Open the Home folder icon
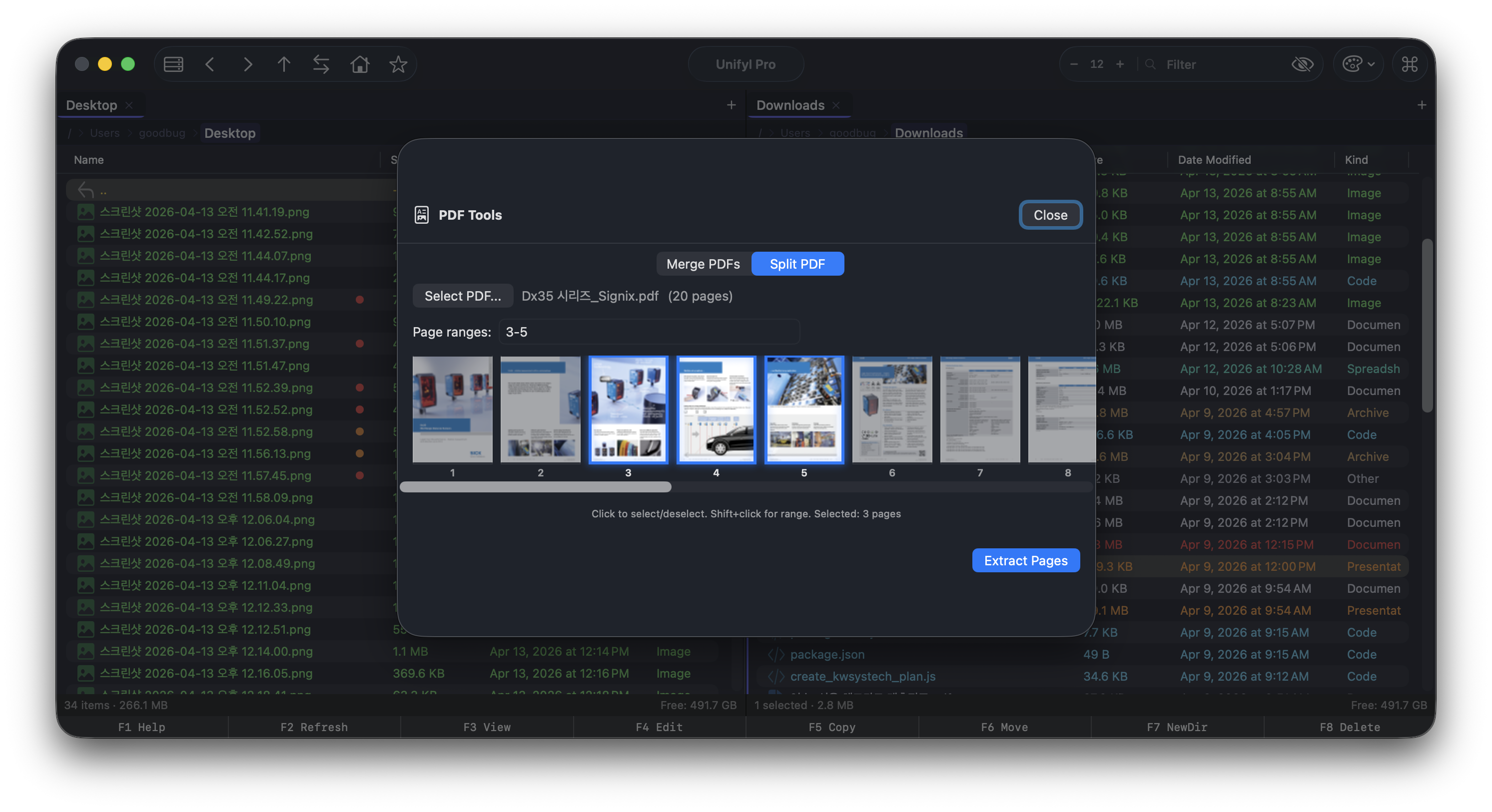Image resolution: width=1492 pixels, height=812 pixels. [360, 64]
